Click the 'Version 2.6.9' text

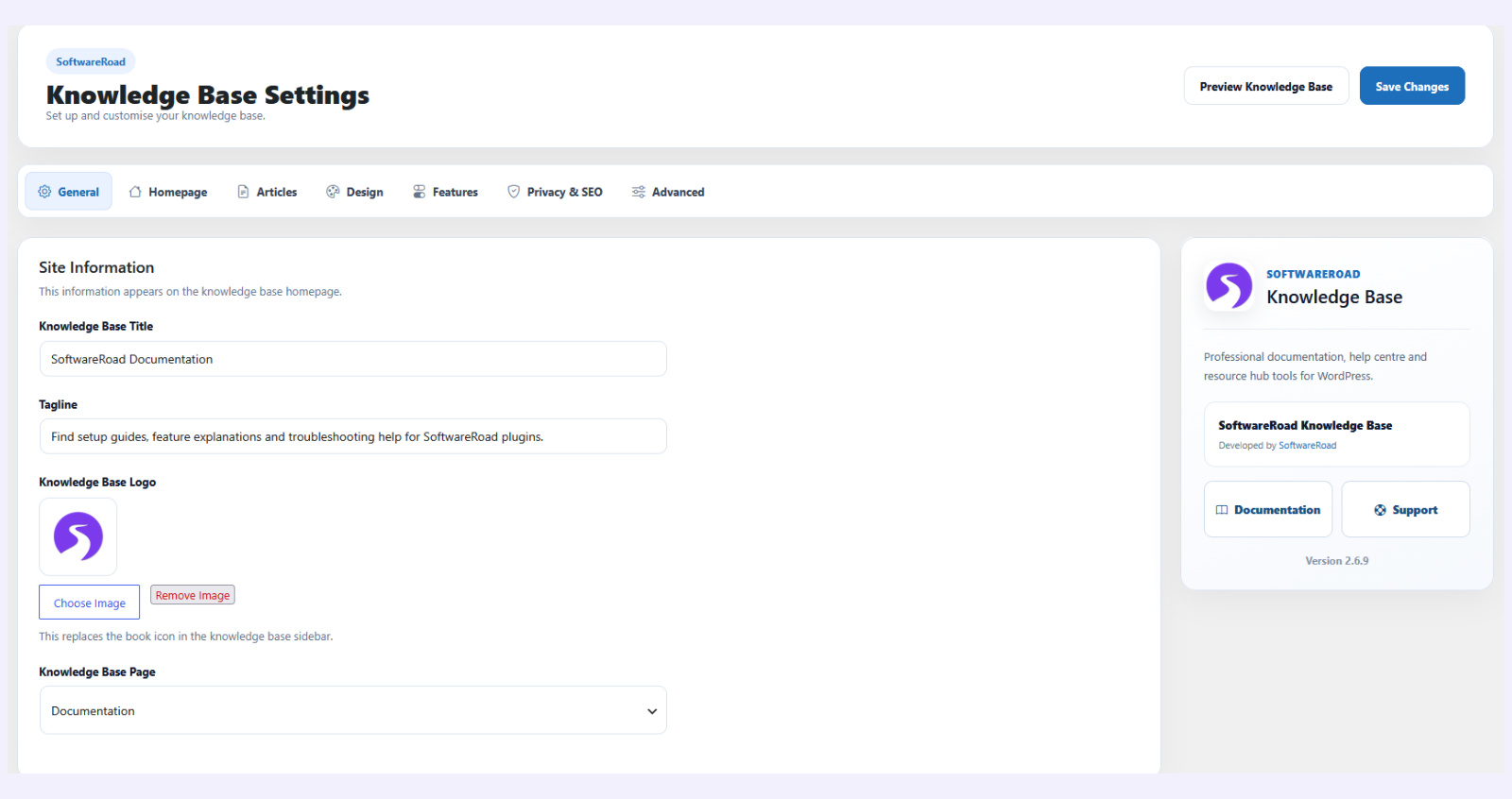coord(1337,561)
